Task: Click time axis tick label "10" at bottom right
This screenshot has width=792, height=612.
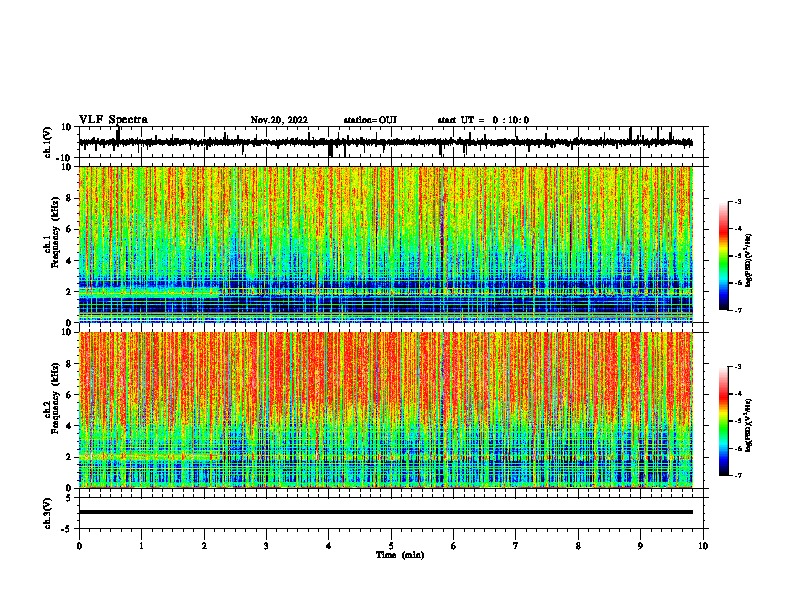Action: [703, 546]
